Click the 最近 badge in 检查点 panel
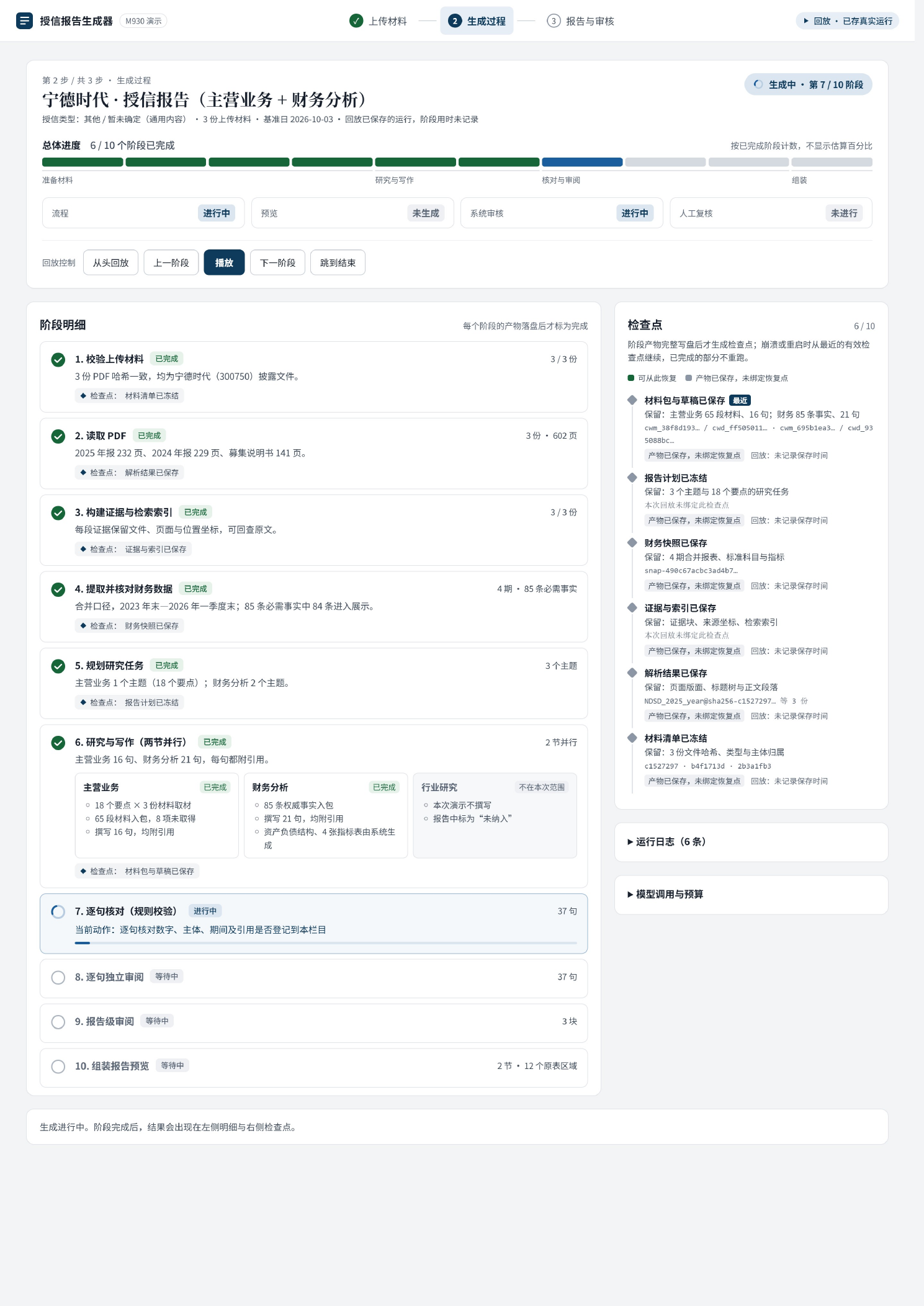 740,401
